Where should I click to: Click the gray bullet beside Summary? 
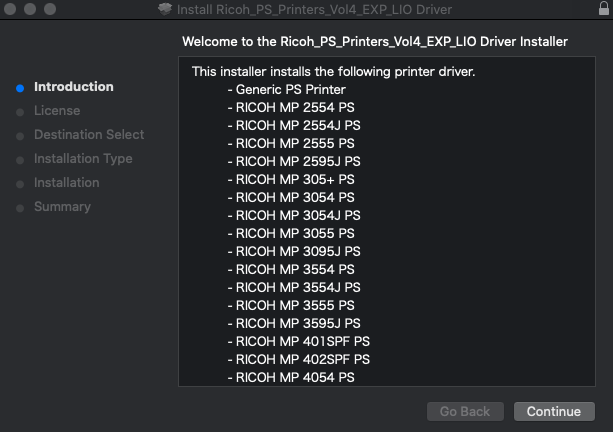click(20, 208)
